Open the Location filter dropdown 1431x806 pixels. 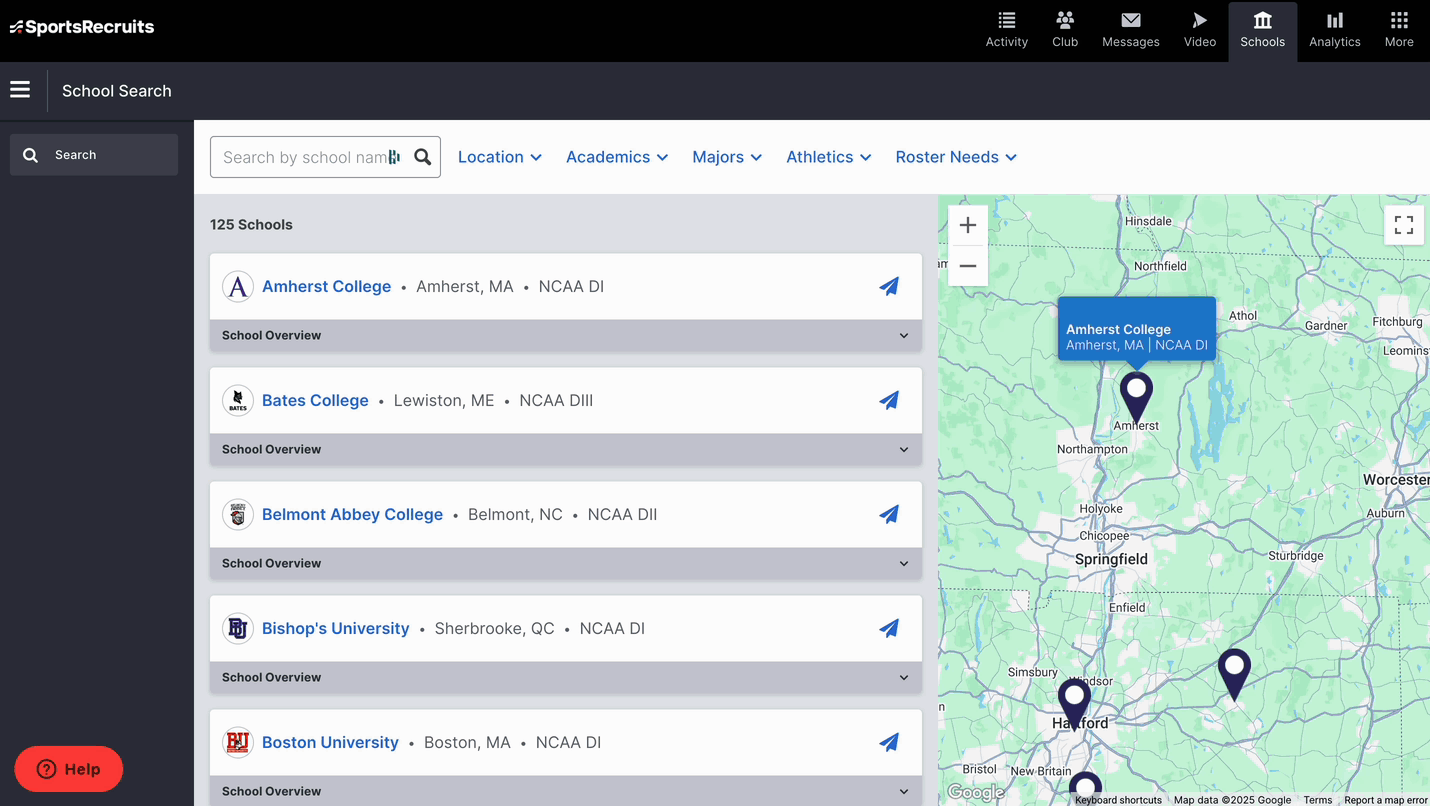[x=500, y=157]
